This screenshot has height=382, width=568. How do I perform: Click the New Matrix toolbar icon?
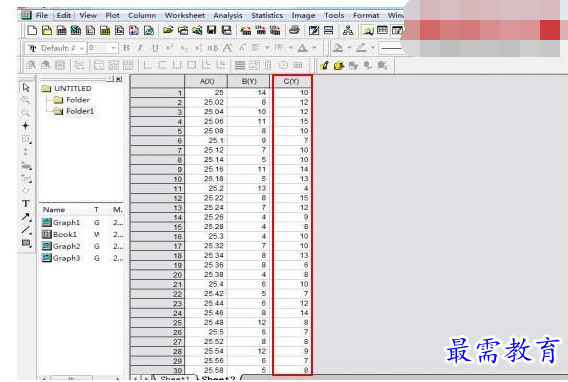[105, 30]
